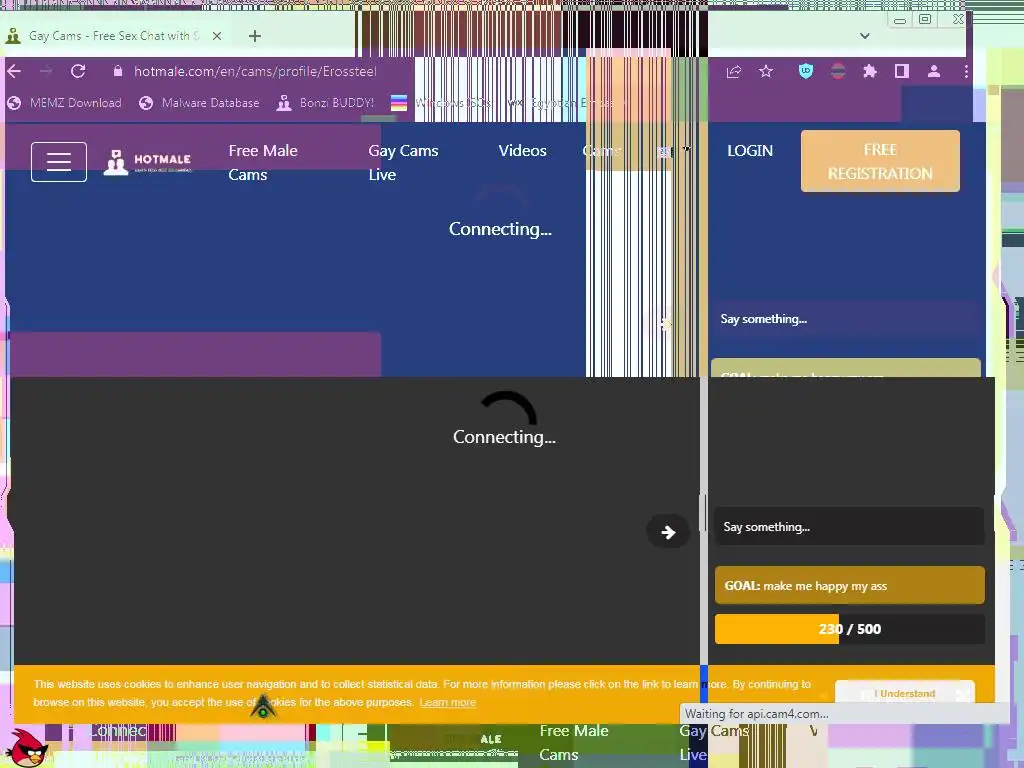Open the Bonzi BUDDY! bookmark

[325, 103]
